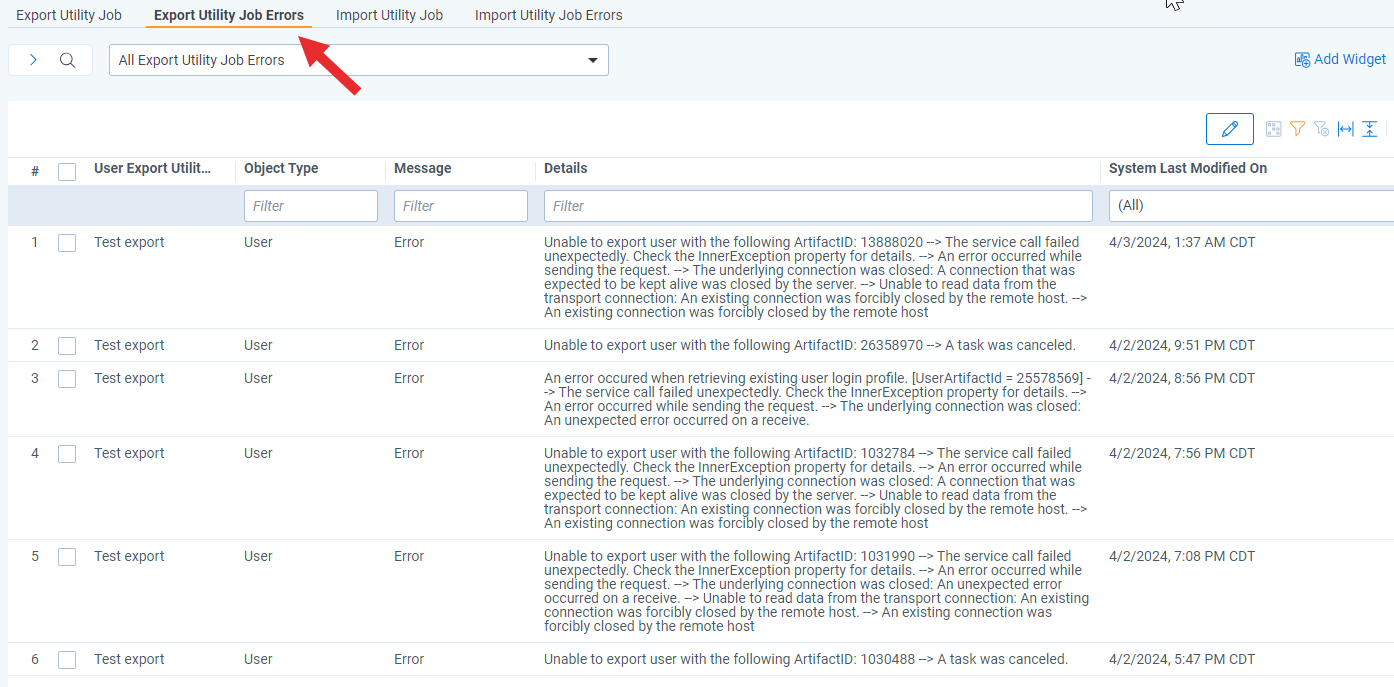
Task: Expand the side panel with the chevron arrow
Action: [x=33, y=60]
